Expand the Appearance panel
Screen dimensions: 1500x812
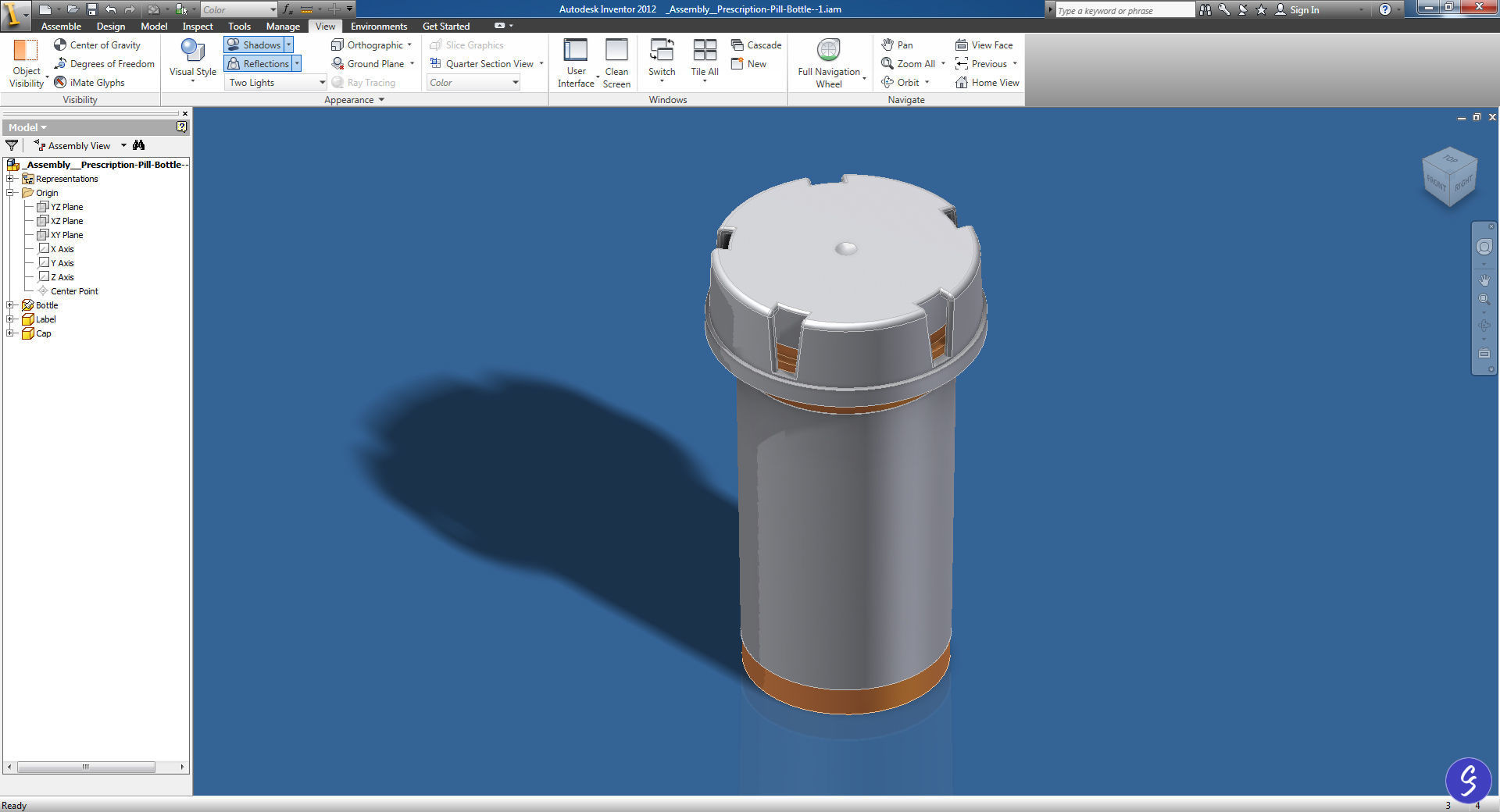click(354, 100)
